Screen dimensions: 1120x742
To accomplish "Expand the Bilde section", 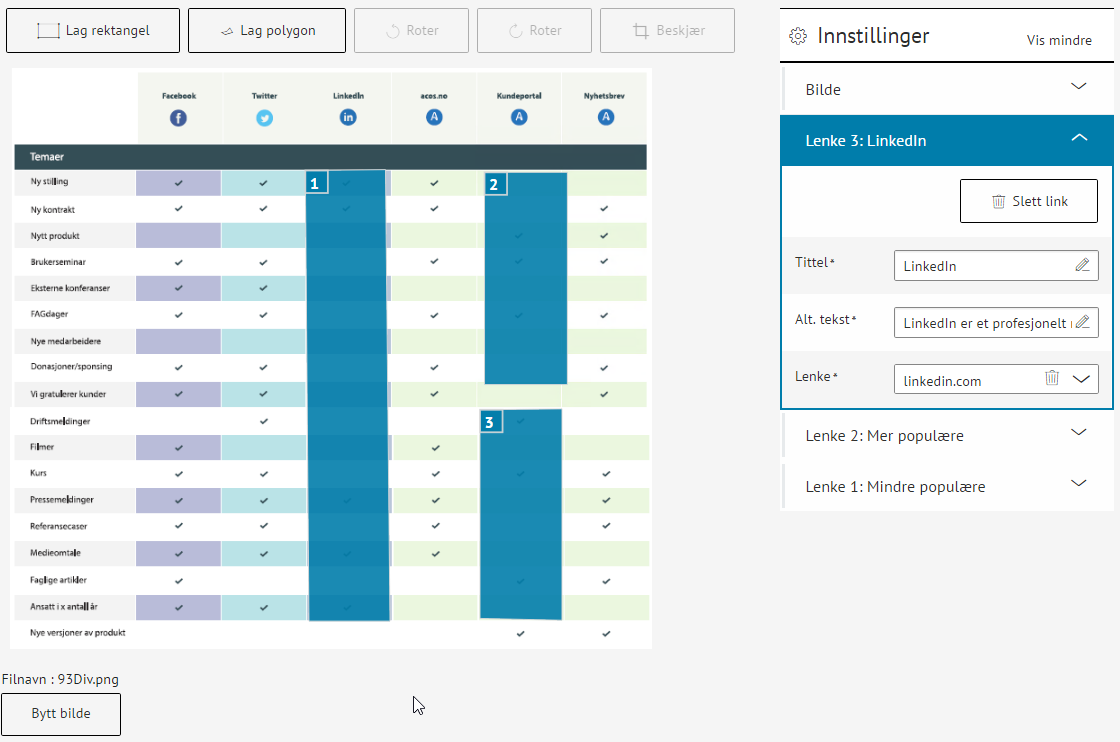I will pyautogui.click(x=1078, y=88).
